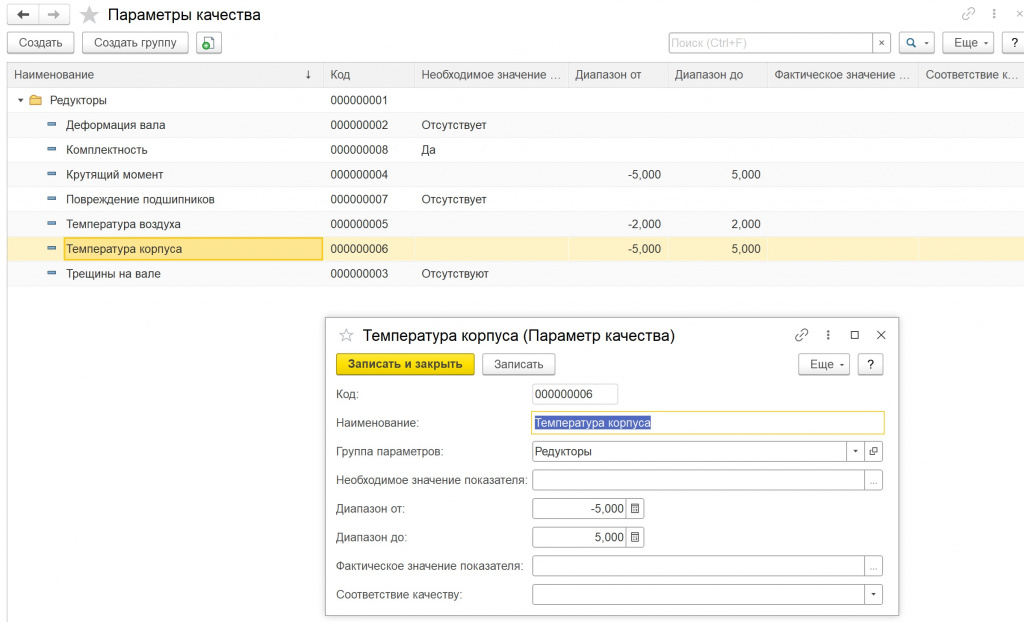Click the Диапазон от value field in dialog
Image resolution: width=1024 pixels, height=622 pixels.
coord(579,508)
